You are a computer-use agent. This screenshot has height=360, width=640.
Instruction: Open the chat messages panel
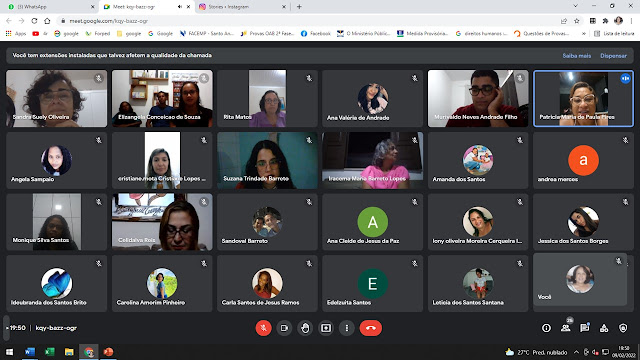pos(584,328)
